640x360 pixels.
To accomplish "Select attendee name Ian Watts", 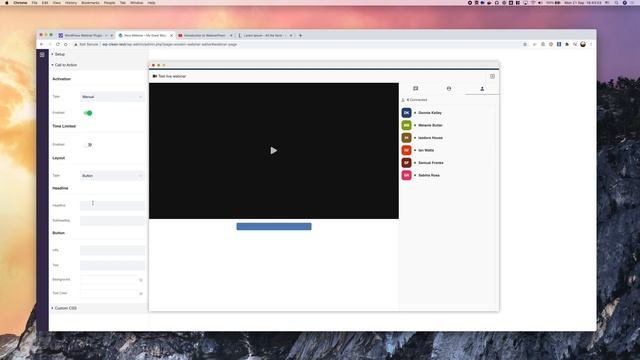I will click(x=426, y=150).
